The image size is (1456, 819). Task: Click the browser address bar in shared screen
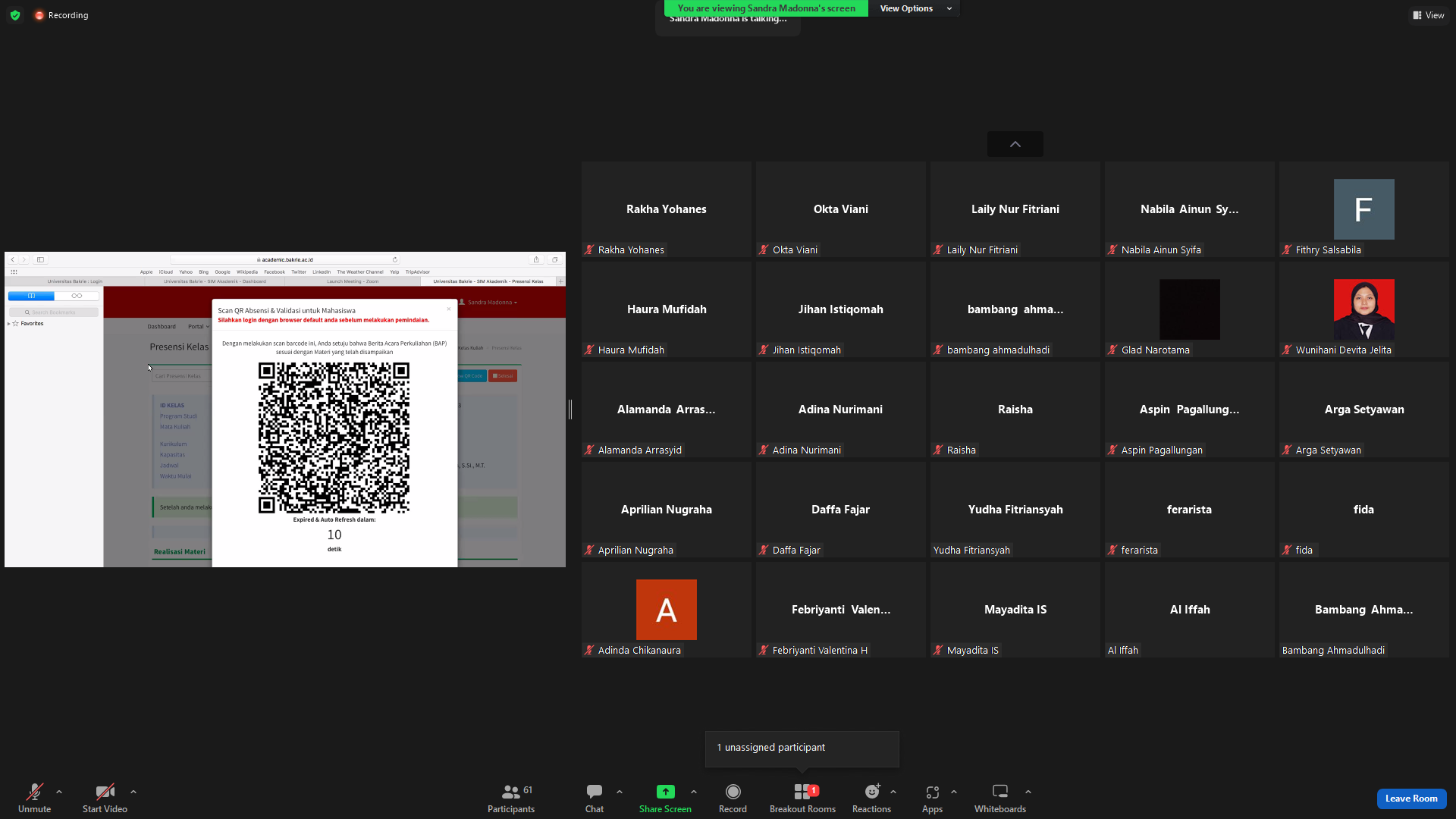click(x=285, y=259)
